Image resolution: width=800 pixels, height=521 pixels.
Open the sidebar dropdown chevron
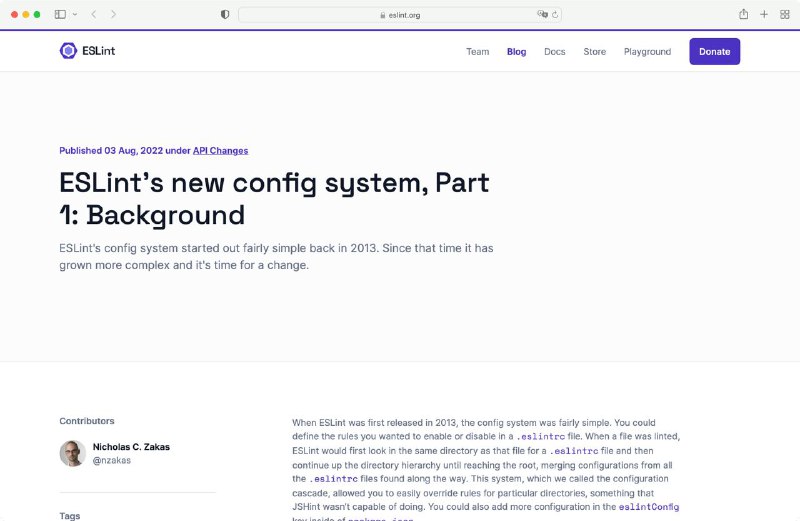(75, 14)
